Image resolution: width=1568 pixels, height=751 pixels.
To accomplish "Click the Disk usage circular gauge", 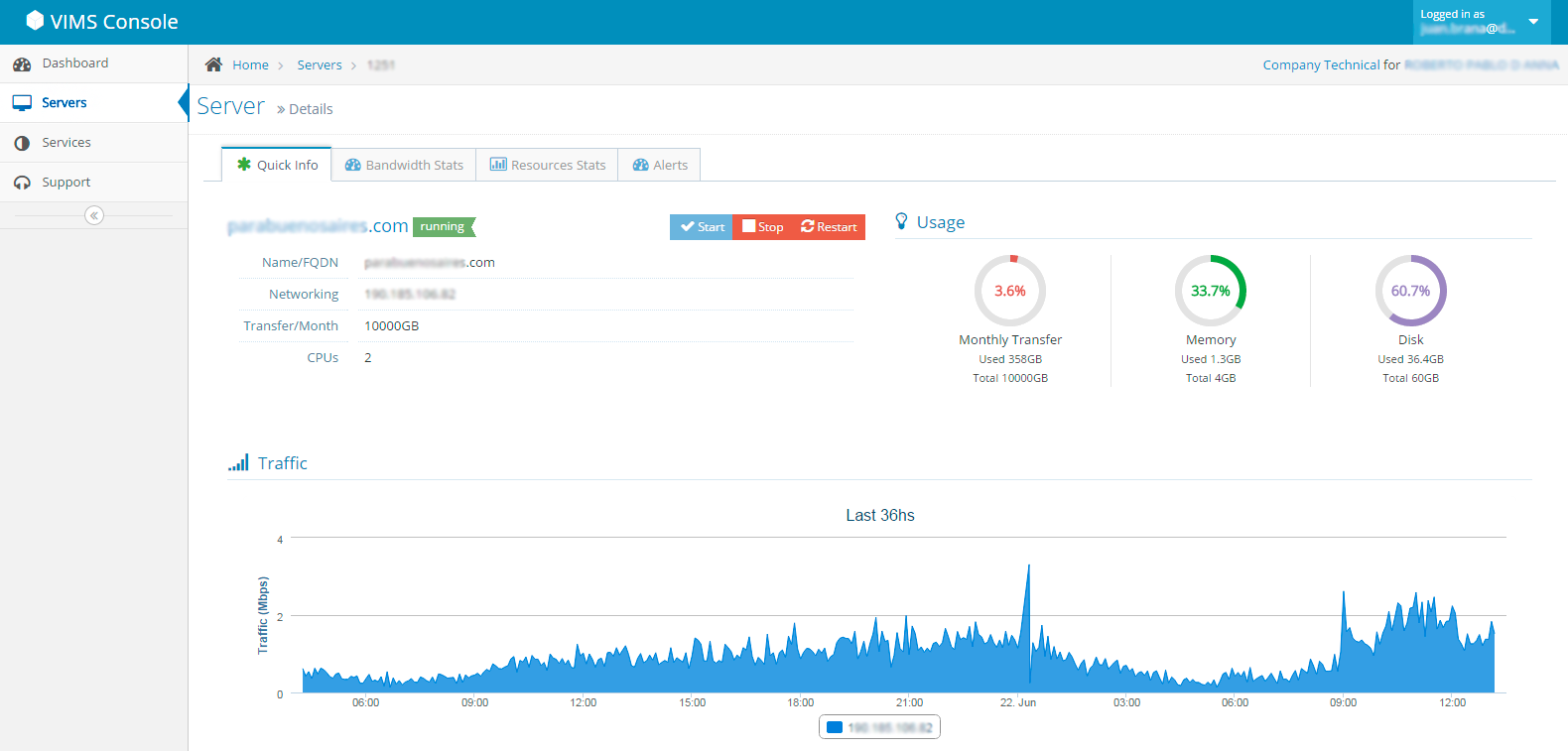I will [1410, 291].
